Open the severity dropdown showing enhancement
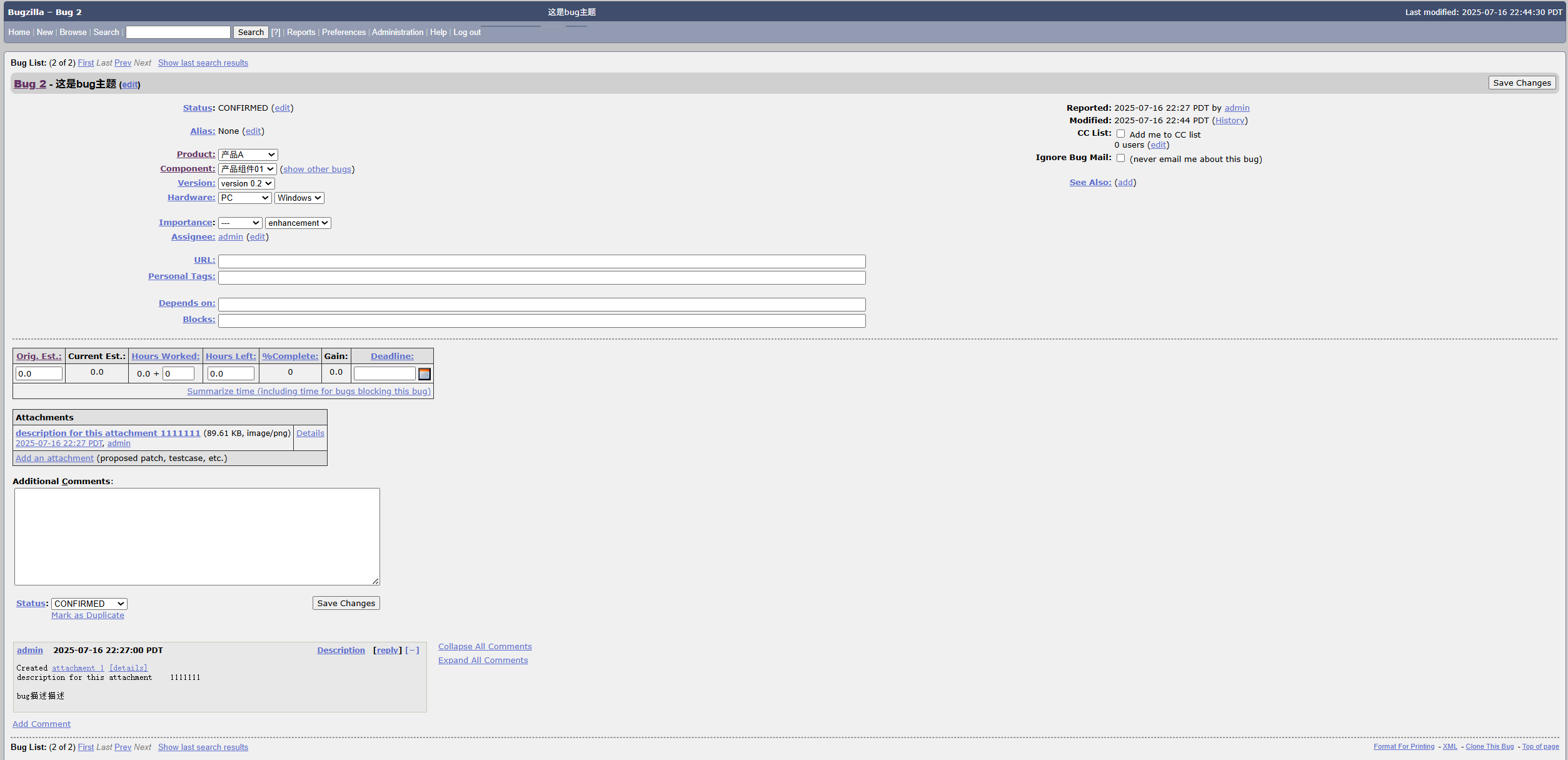 (x=298, y=223)
